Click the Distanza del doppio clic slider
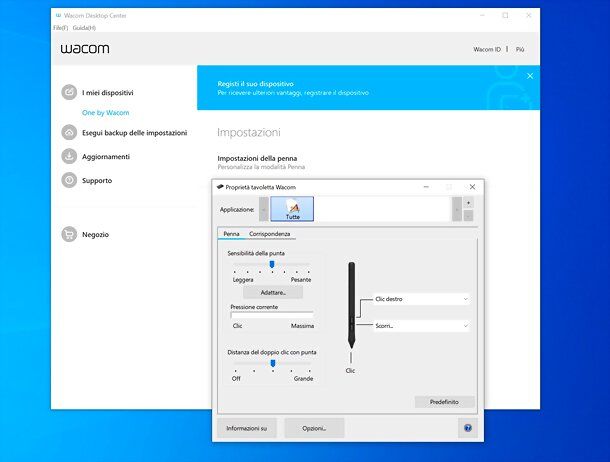Screen dimensions: 610x462 click(x=272, y=363)
